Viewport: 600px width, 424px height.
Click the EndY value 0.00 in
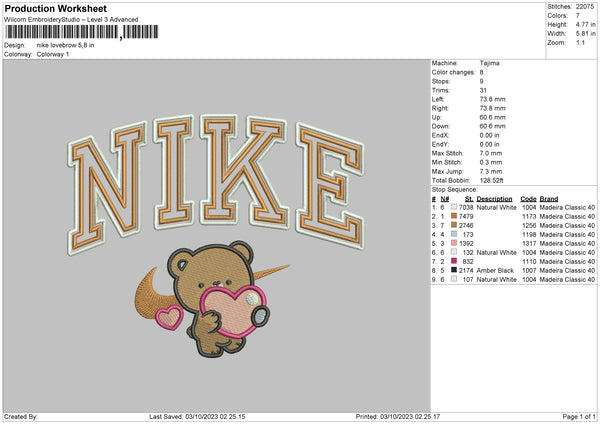489,145
